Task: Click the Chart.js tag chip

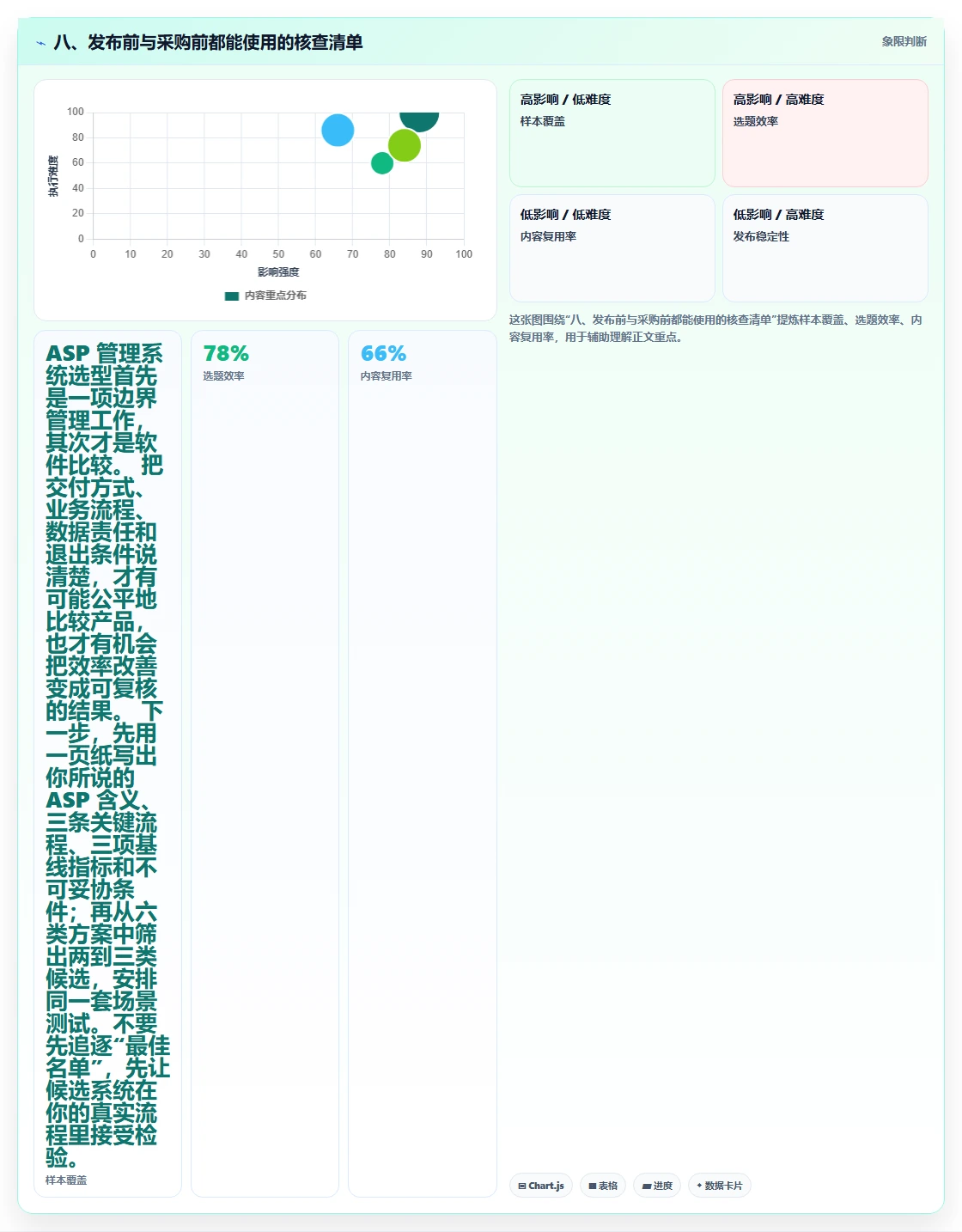Action: coord(541,1186)
